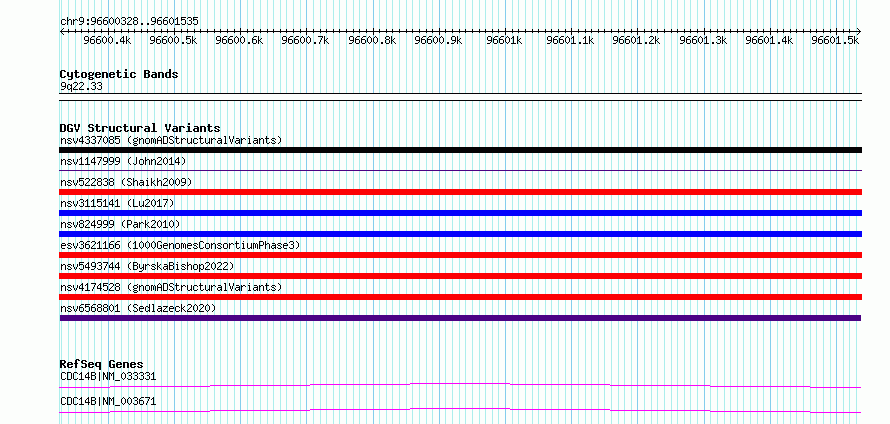Click the red nsv4174528 variant bar
This screenshot has width=890, height=424.
[x=460, y=297]
